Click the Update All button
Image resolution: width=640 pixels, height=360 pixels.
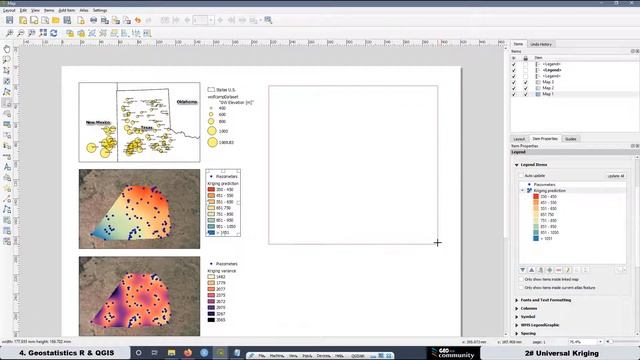(x=616, y=176)
